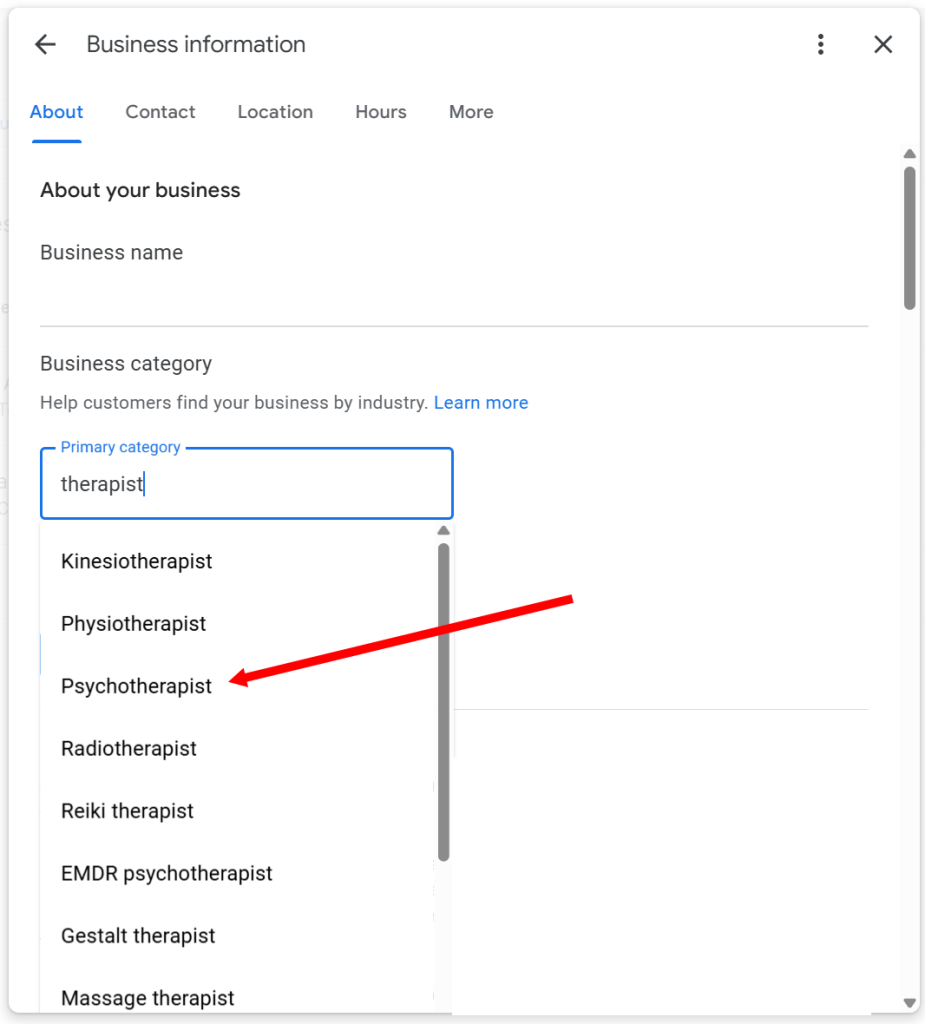Pick Gestalt therapist from the dropdown
Image resolution: width=925 pixels, height=1024 pixels.
[138, 936]
